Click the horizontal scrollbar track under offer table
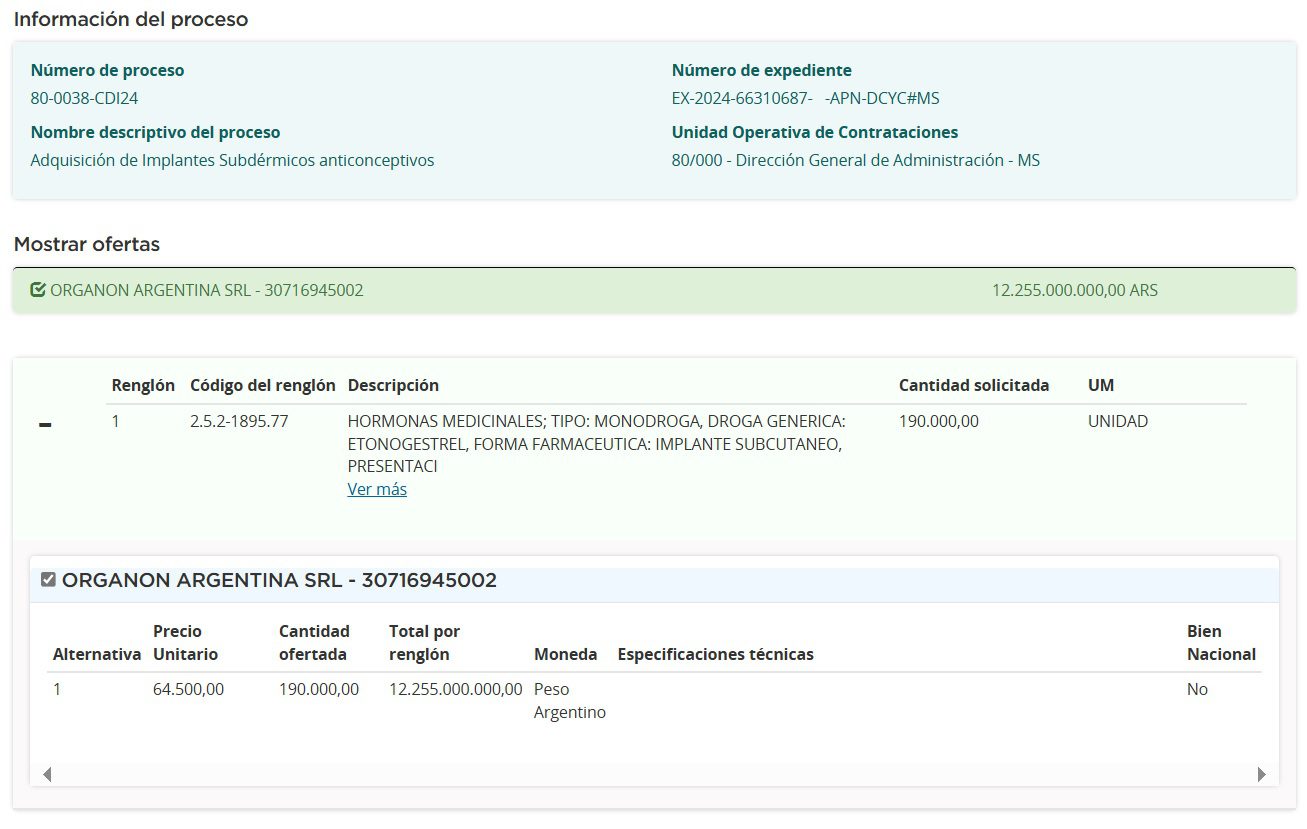The width and height of the screenshot is (1307, 829). [x=654, y=774]
